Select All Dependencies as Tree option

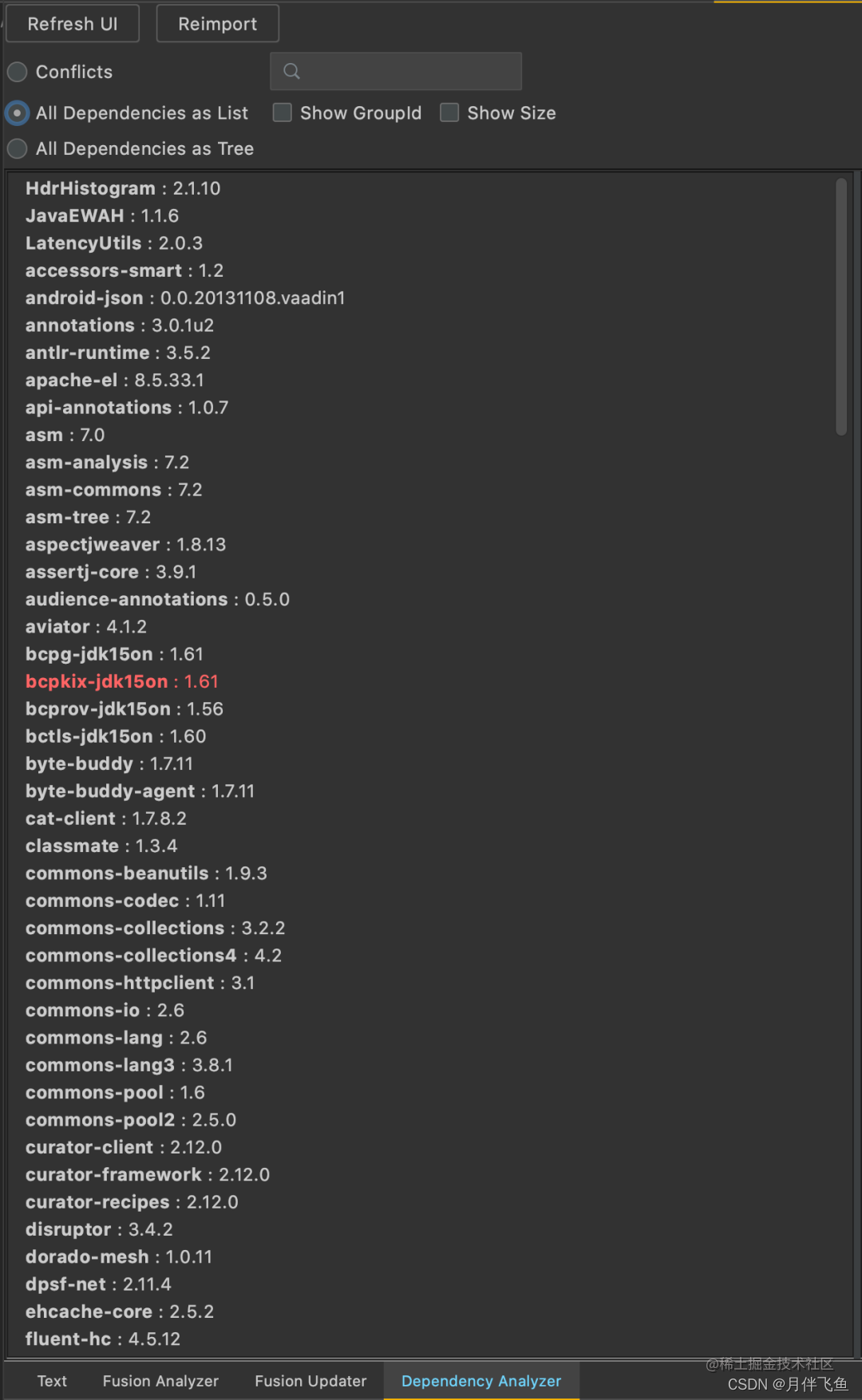[x=17, y=148]
